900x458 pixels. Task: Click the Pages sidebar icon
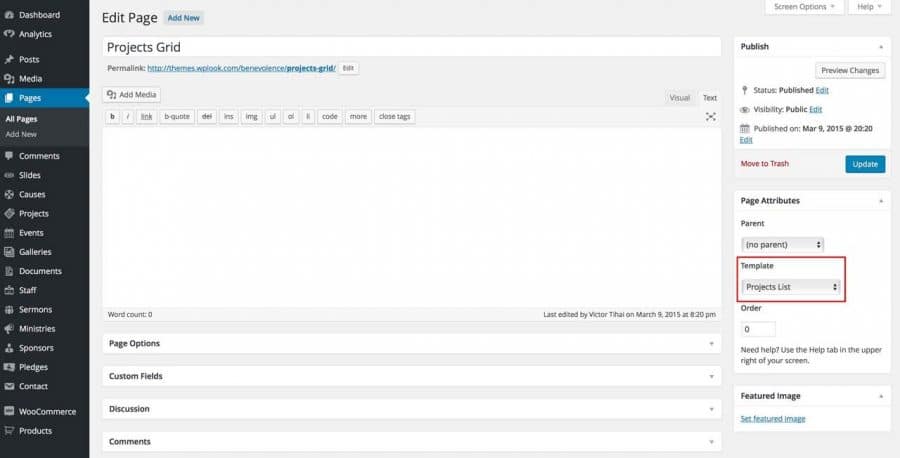[9, 98]
